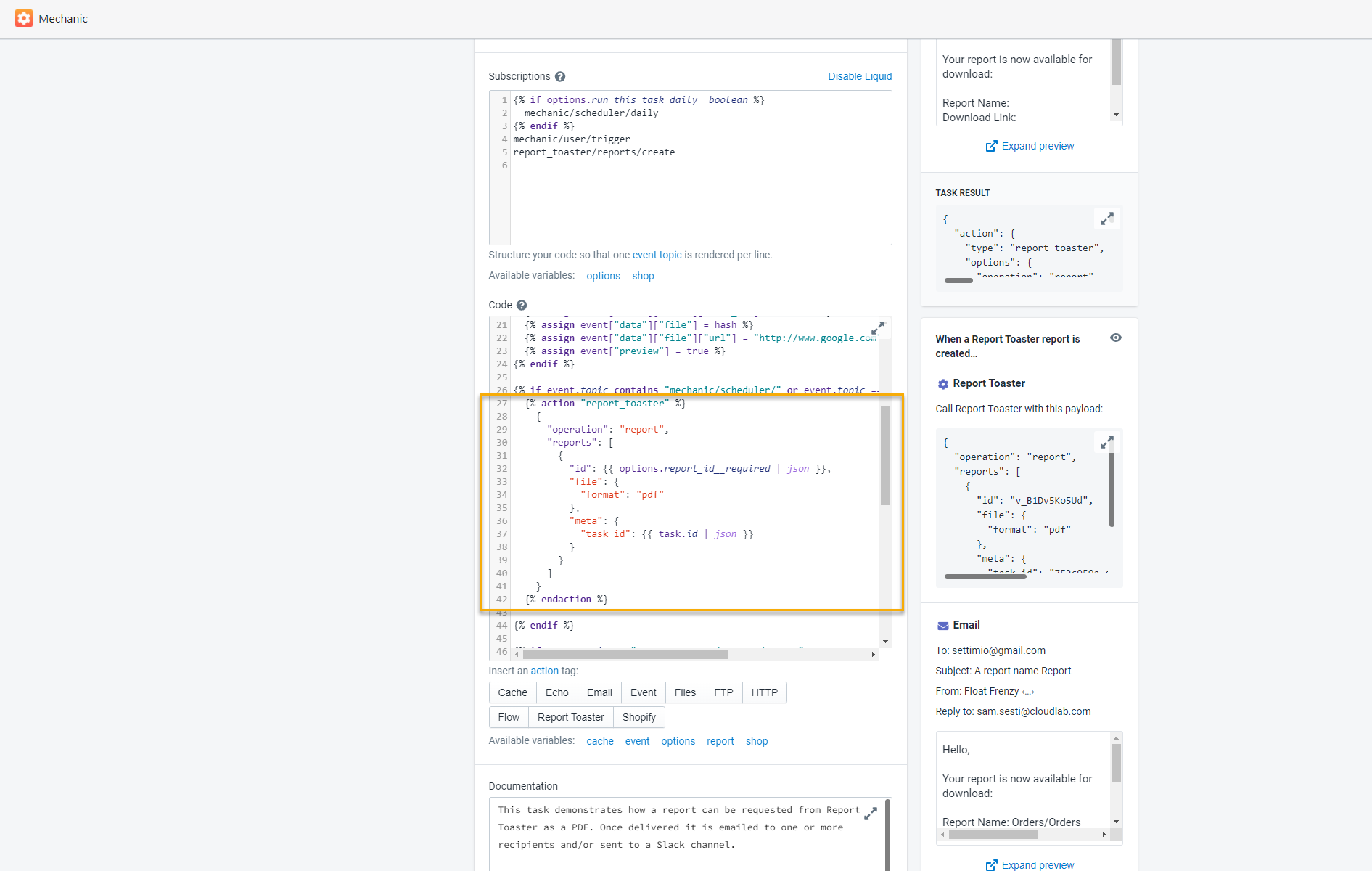The height and width of the screenshot is (871, 1372).
Task: Expand the From address details ellipsis
Action: point(1028,692)
